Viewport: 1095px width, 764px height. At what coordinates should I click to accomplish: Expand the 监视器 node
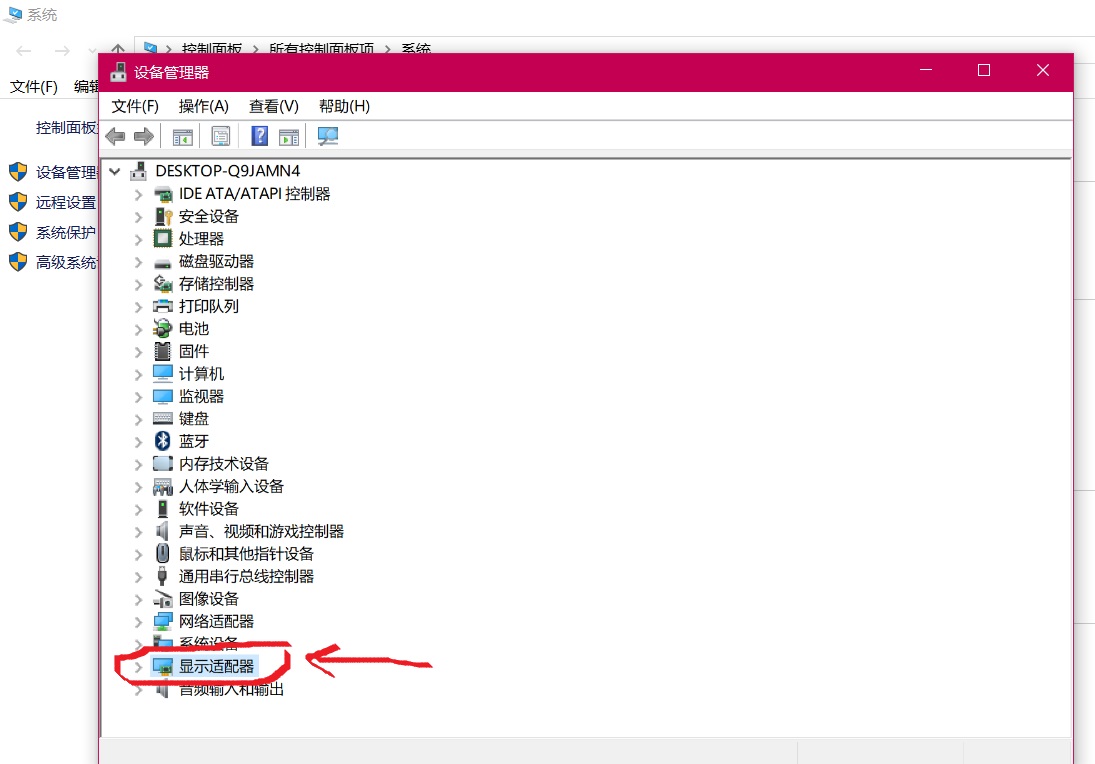(x=138, y=397)
